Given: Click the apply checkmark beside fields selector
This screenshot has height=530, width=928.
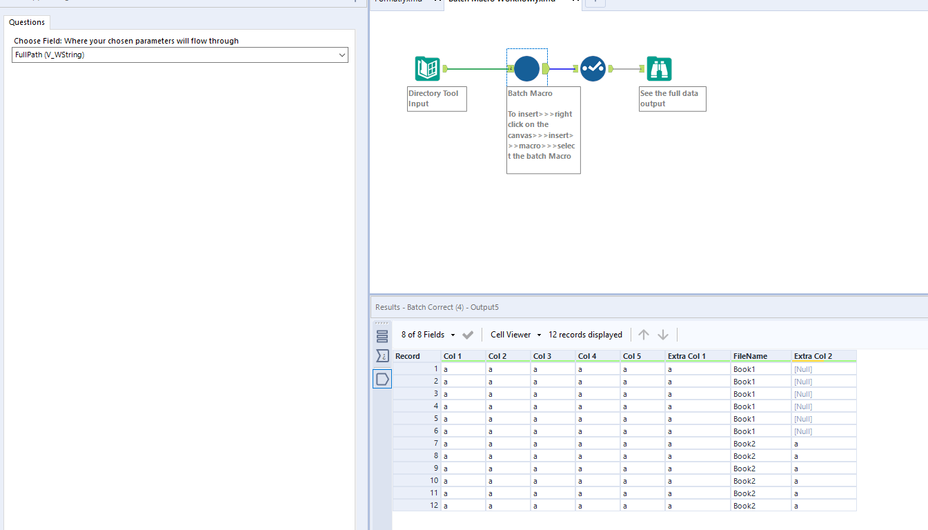Looking at the screenshot, I should pyautogui.click(x=468, y=335).
